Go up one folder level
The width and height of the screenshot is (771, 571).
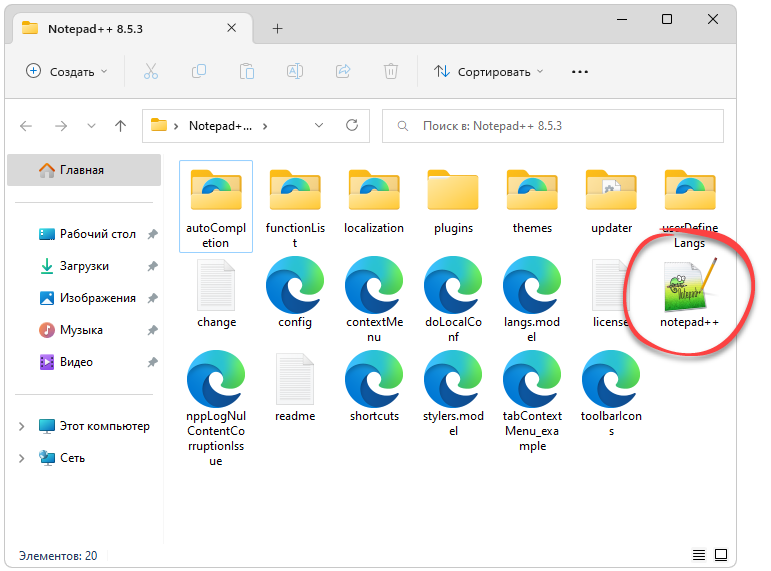pyautogui.click(x=120, y=126)
